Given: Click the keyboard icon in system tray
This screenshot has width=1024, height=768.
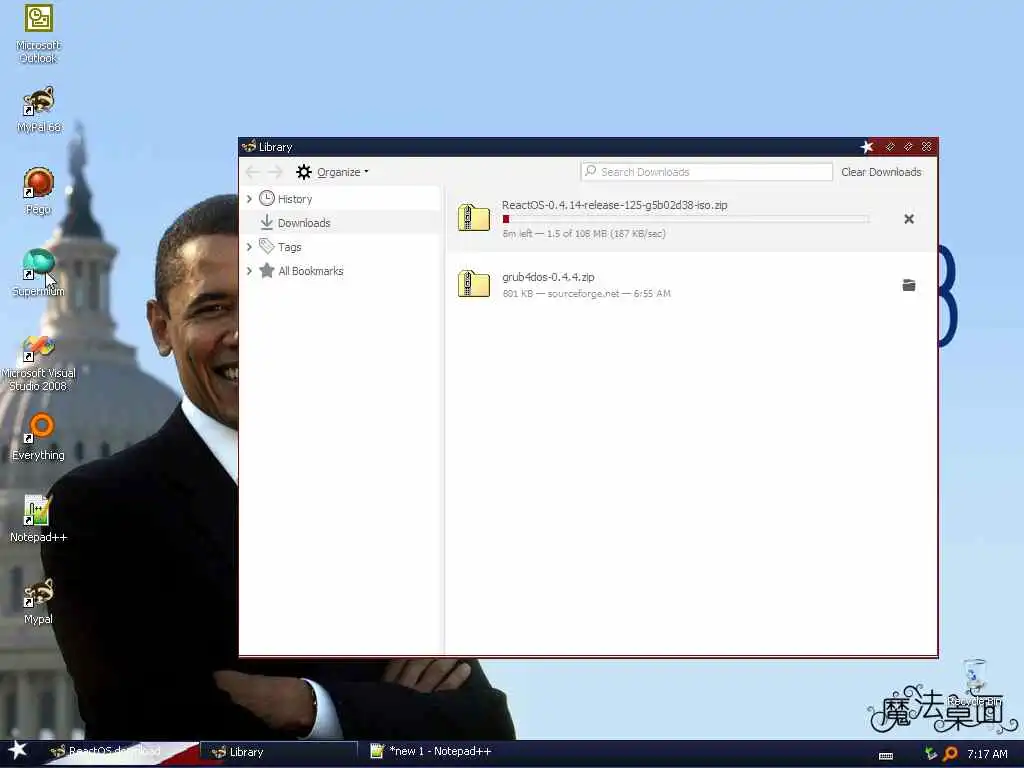Looking at the screenshot, I should coord(886,756).
